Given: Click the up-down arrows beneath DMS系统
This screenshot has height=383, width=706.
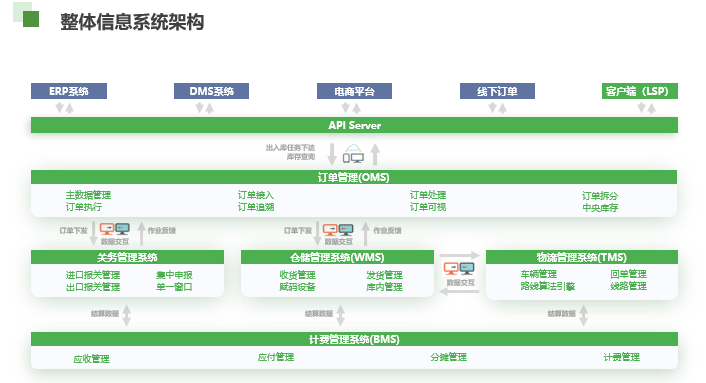Looking at the screenshot, I should point(205,108).
